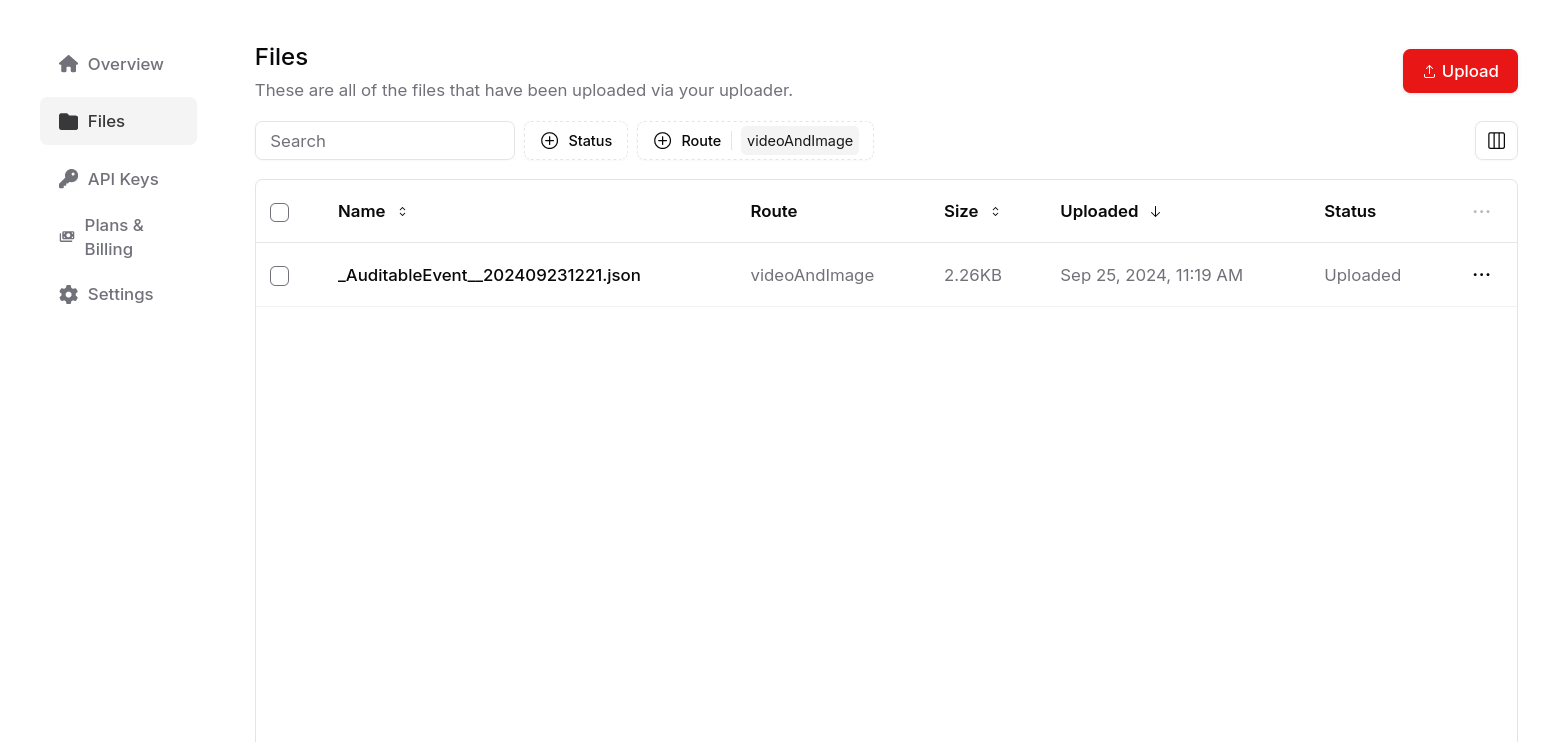Click the 2.26KB size cell
The height and width of the screenshot is (742, 1565).
973,275
